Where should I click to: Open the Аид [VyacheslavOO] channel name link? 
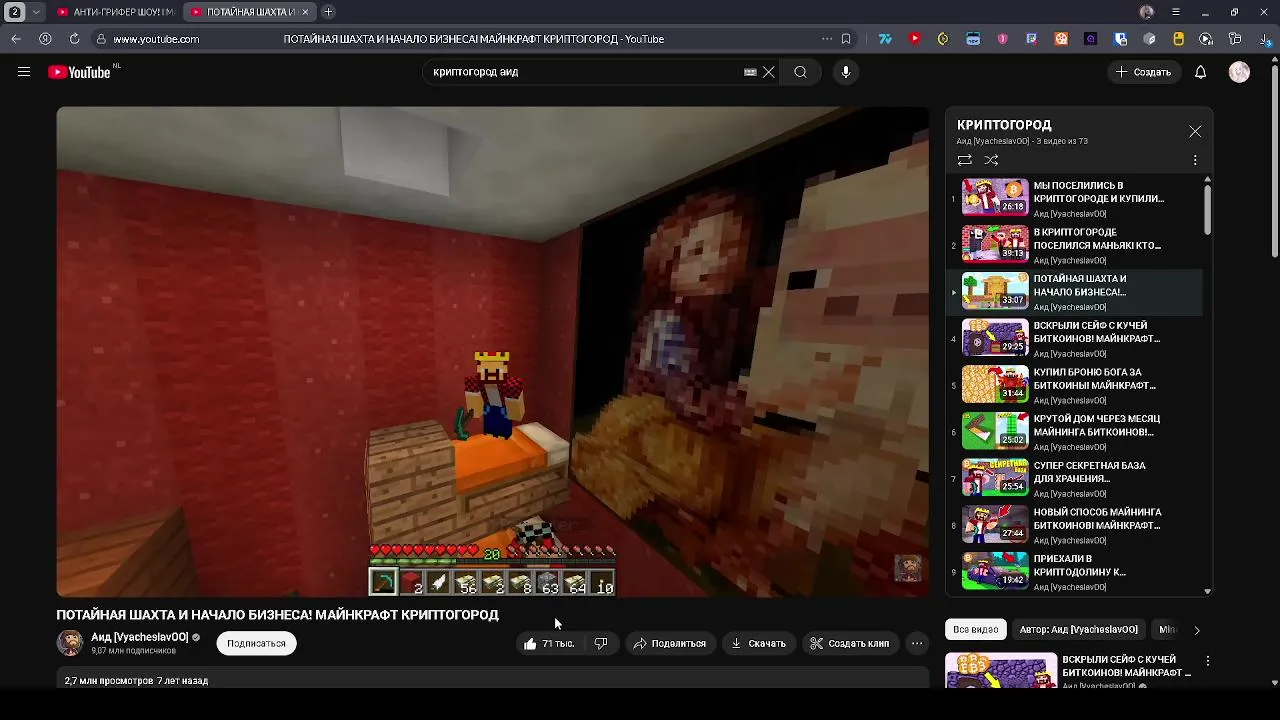coord(139,637)
